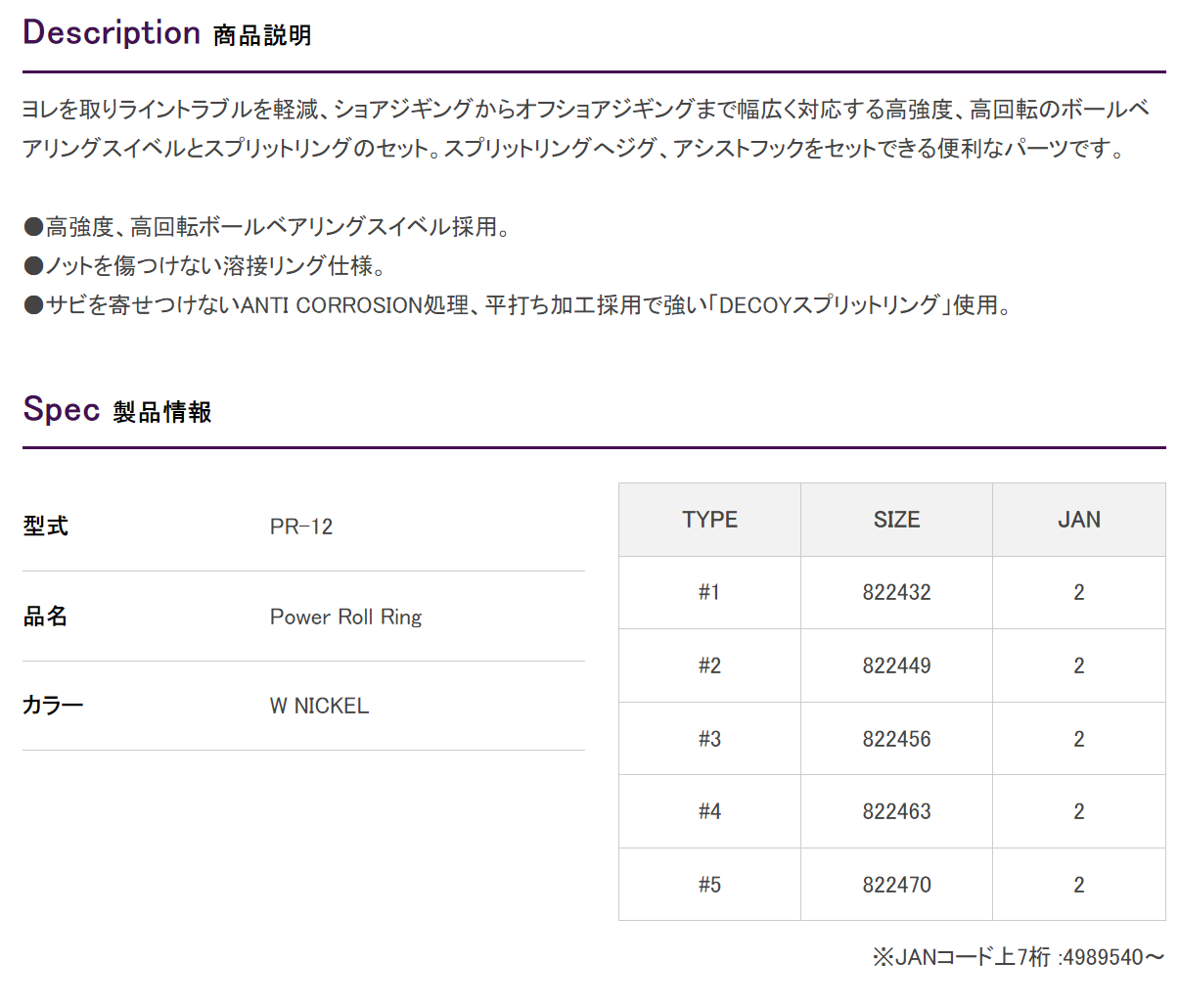Click the 822456 table cell
The width and height of the screenshot is (1179, 1008).
click(x=897, y=739)
